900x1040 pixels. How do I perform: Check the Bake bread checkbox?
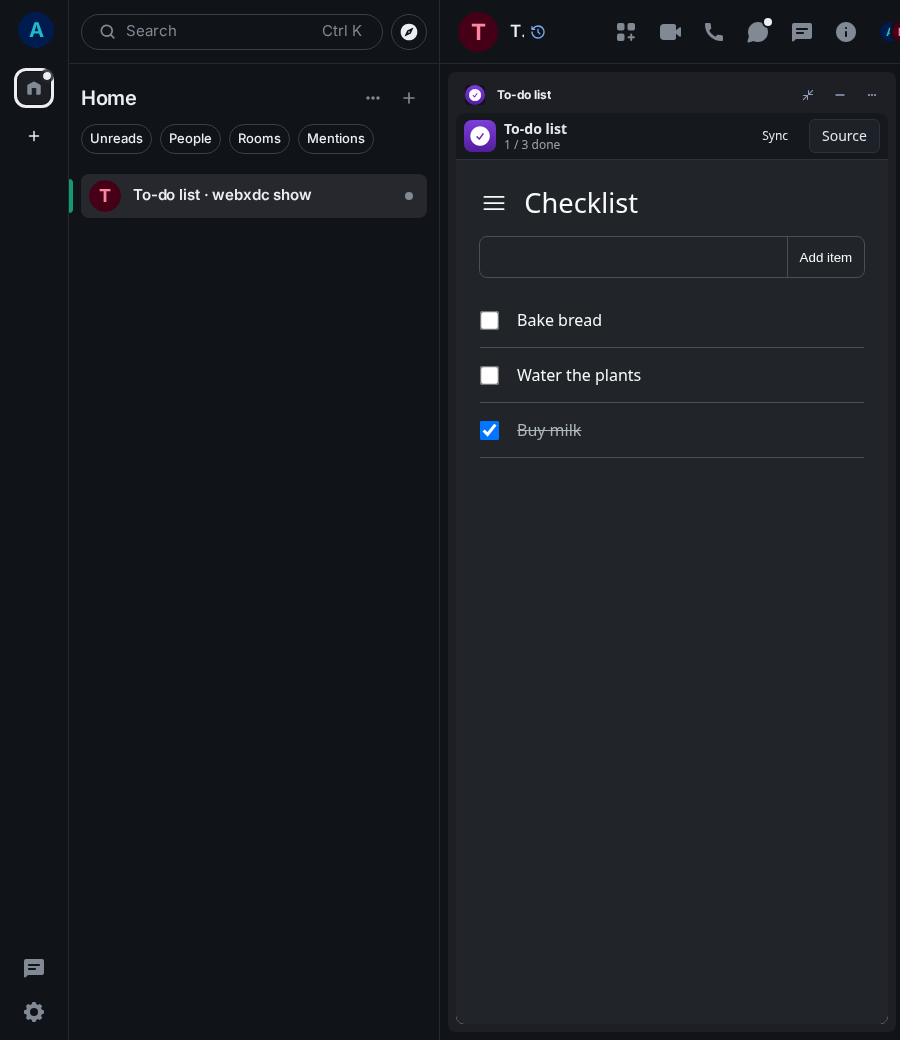[x=489, y=320]
